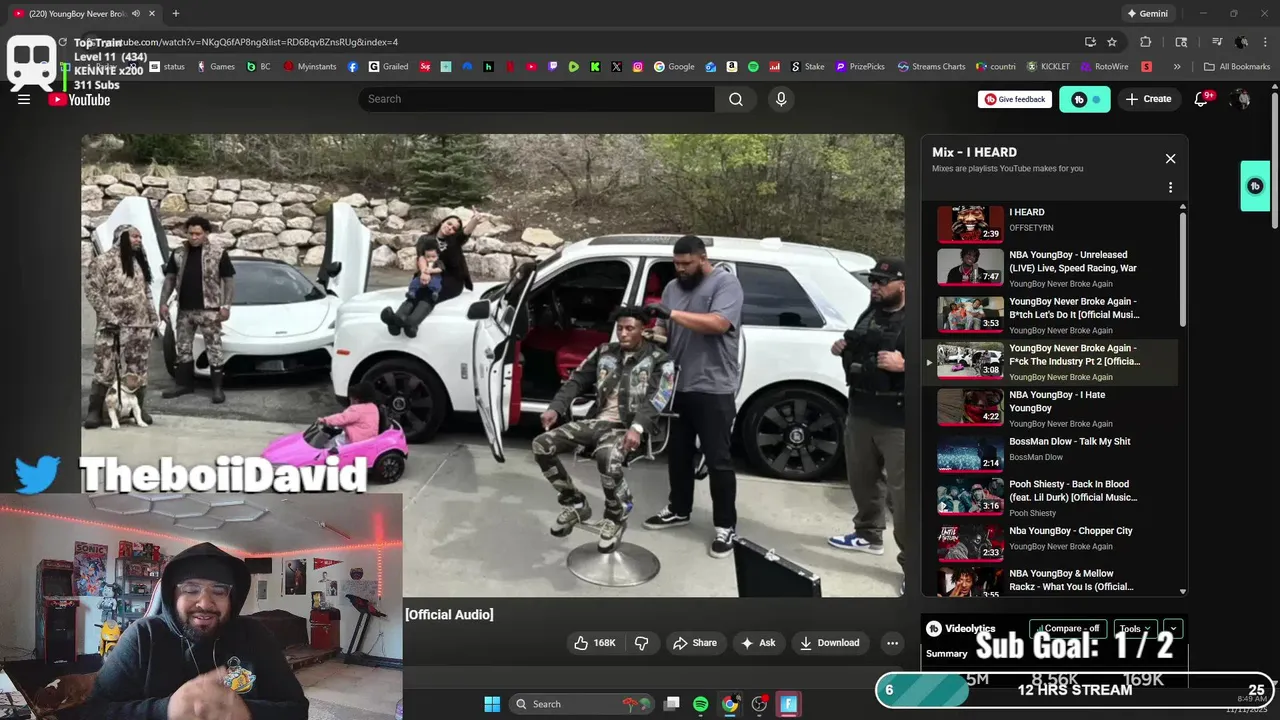
Task: Open the All Bookmarks folder
Action: [x=1237, y=67]
